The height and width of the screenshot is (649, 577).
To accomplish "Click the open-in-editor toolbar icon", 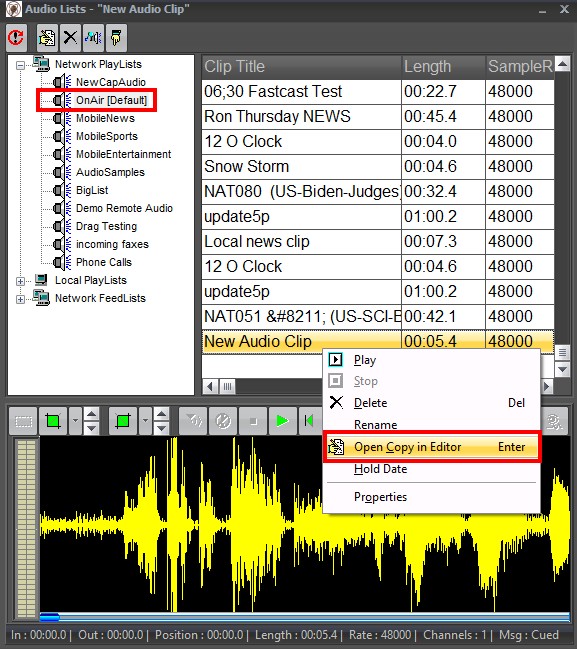I will (47, 38).
